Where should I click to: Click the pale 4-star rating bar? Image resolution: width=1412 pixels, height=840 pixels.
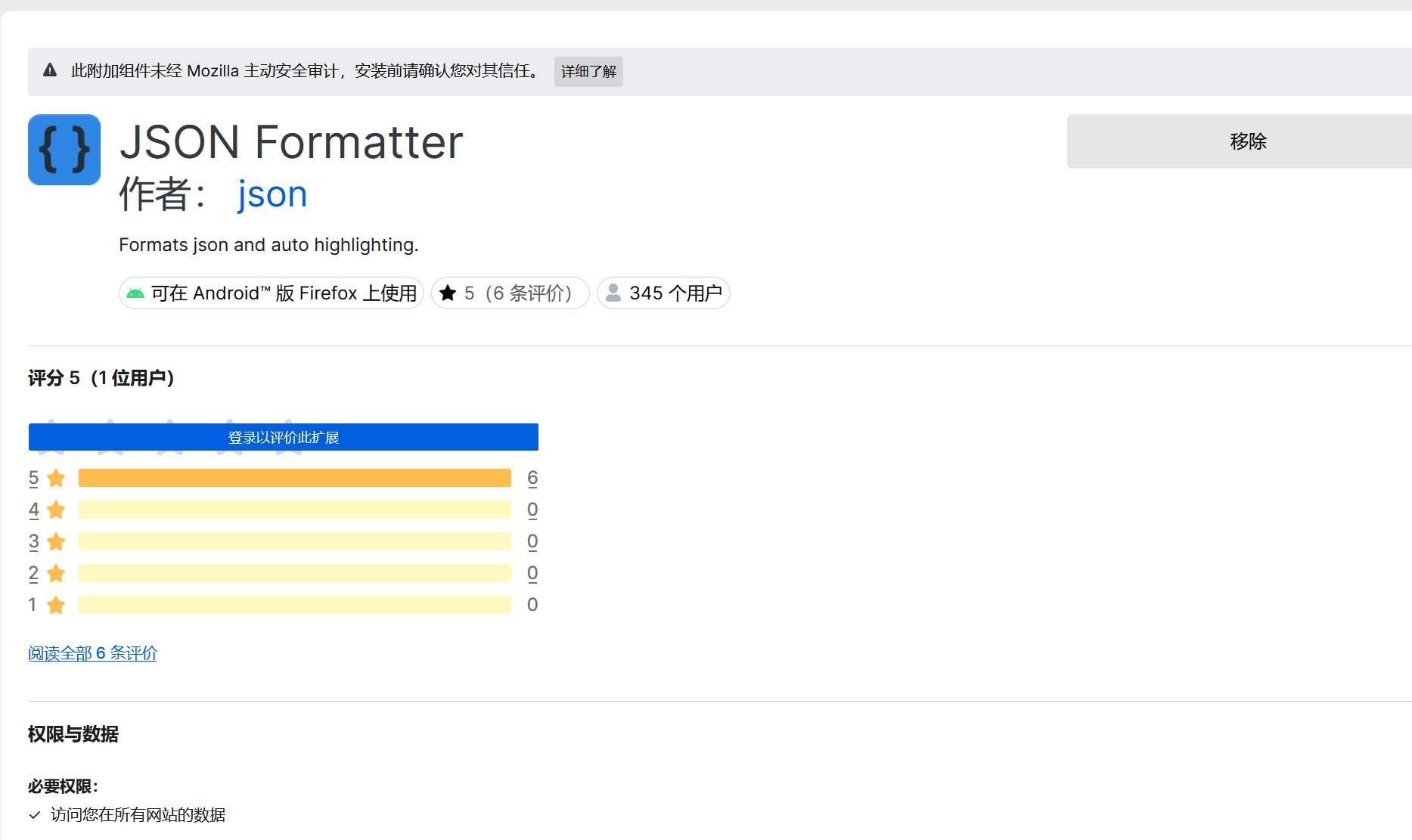coord(295,510)
